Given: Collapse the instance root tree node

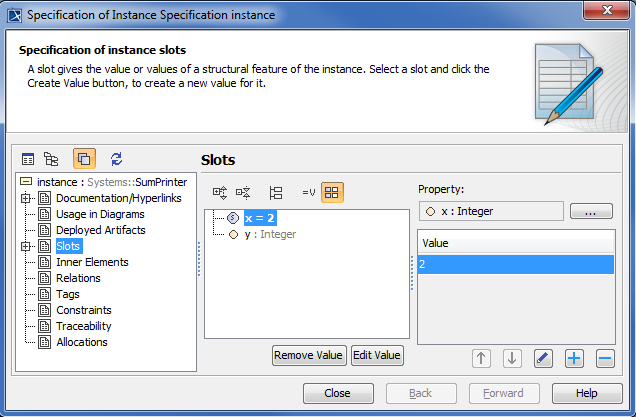Looking at the screenshot, I should click(26, 182).
